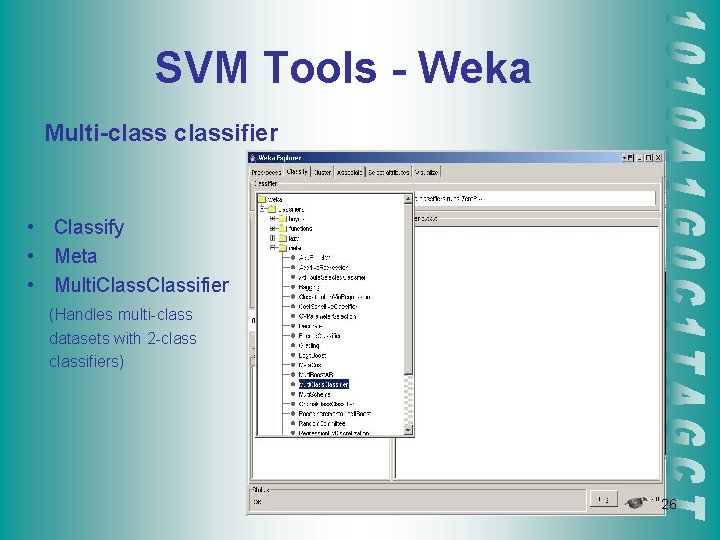The height and width of the screenshot is (540, 720).
Task: Click the Weka bird status icon
Action: (x=637, y=502)
